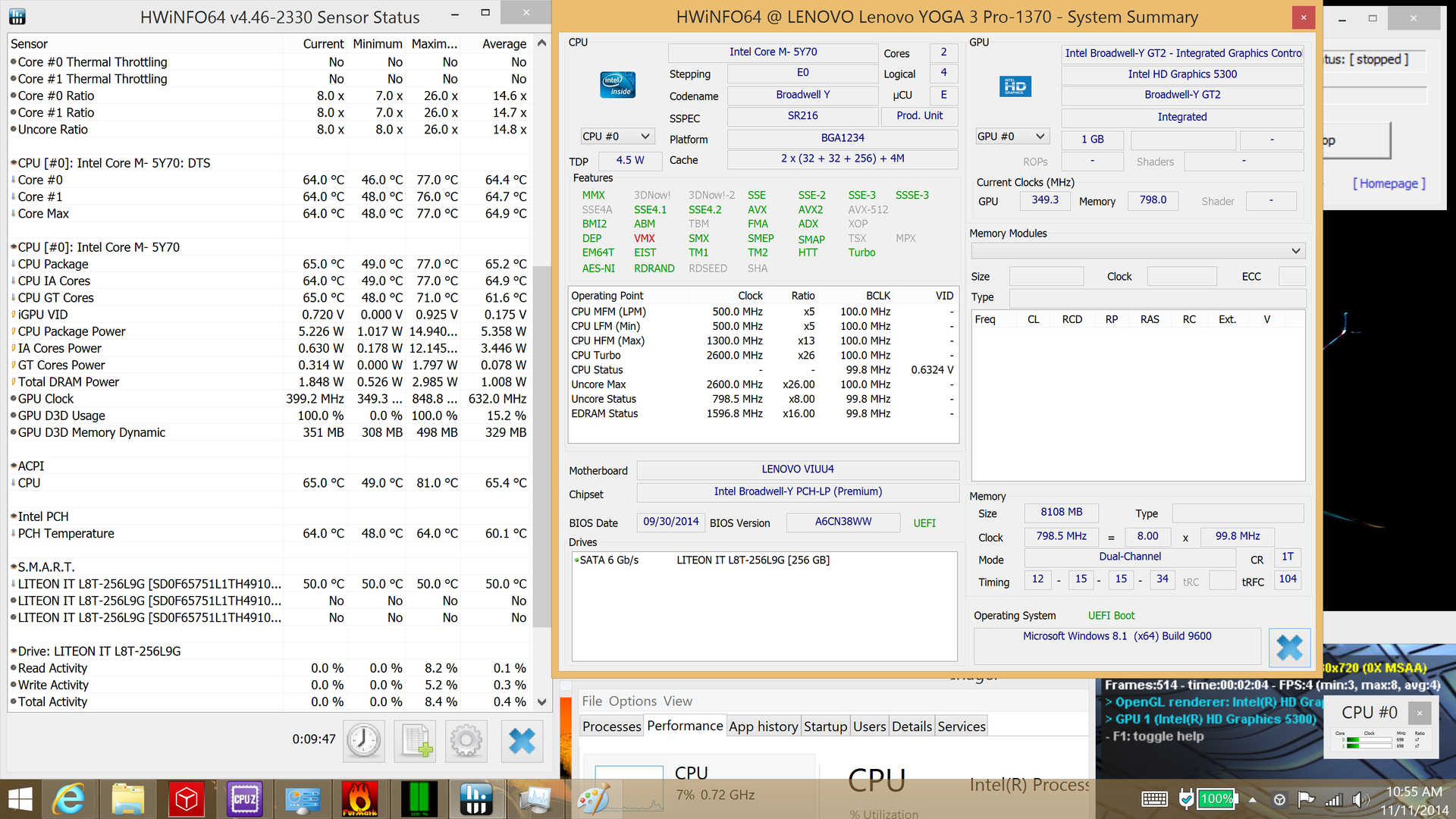Viewport: 1456px width, 819px height.
Task: Open CPU-Z from the taskbar
Action: pyautogui.click(x=244, y=799)
